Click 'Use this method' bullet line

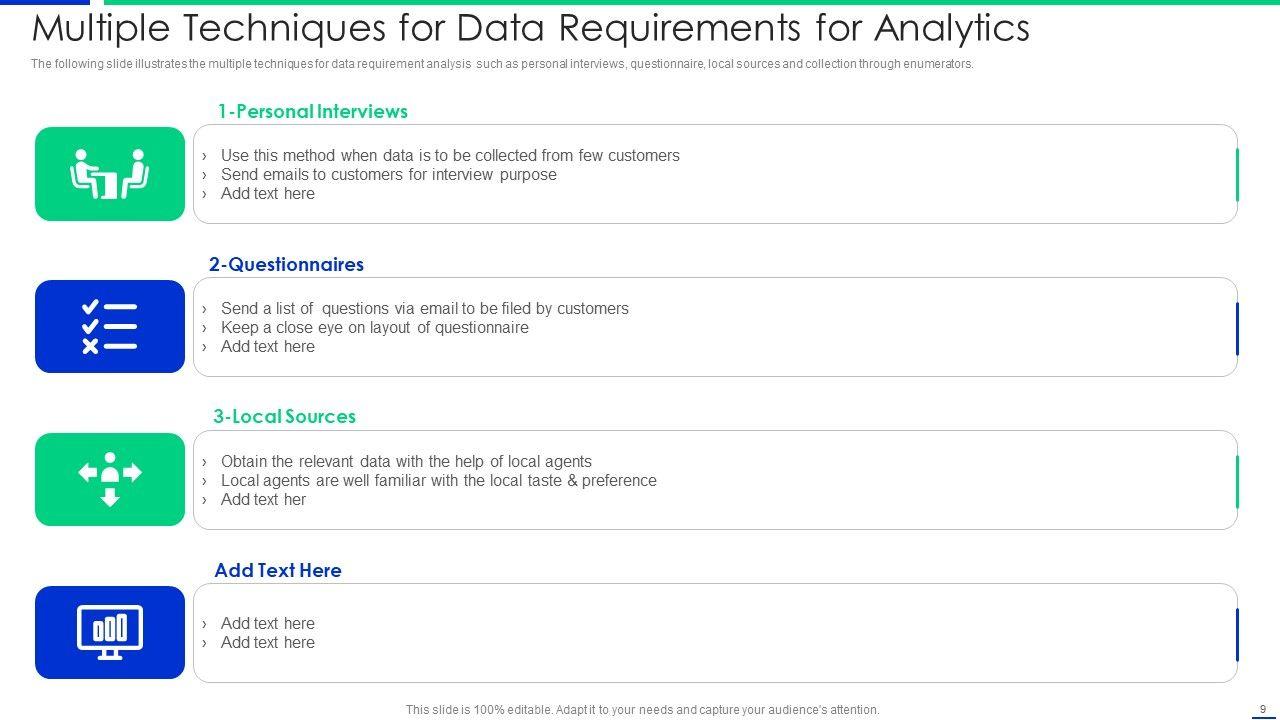coord(450,155)
